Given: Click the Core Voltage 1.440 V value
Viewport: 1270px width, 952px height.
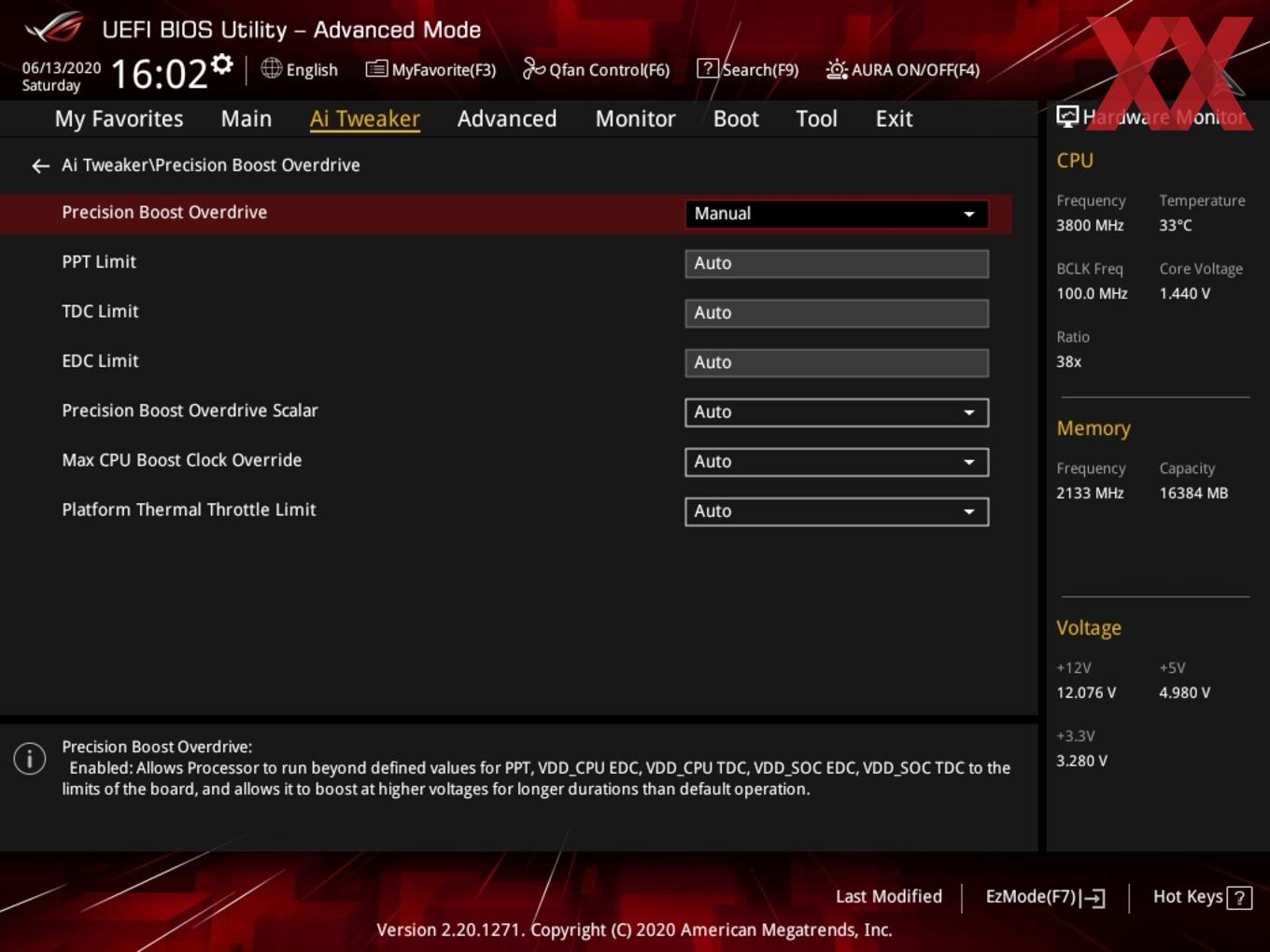Looking at the screenshot, I should (x=1185, y=294).
